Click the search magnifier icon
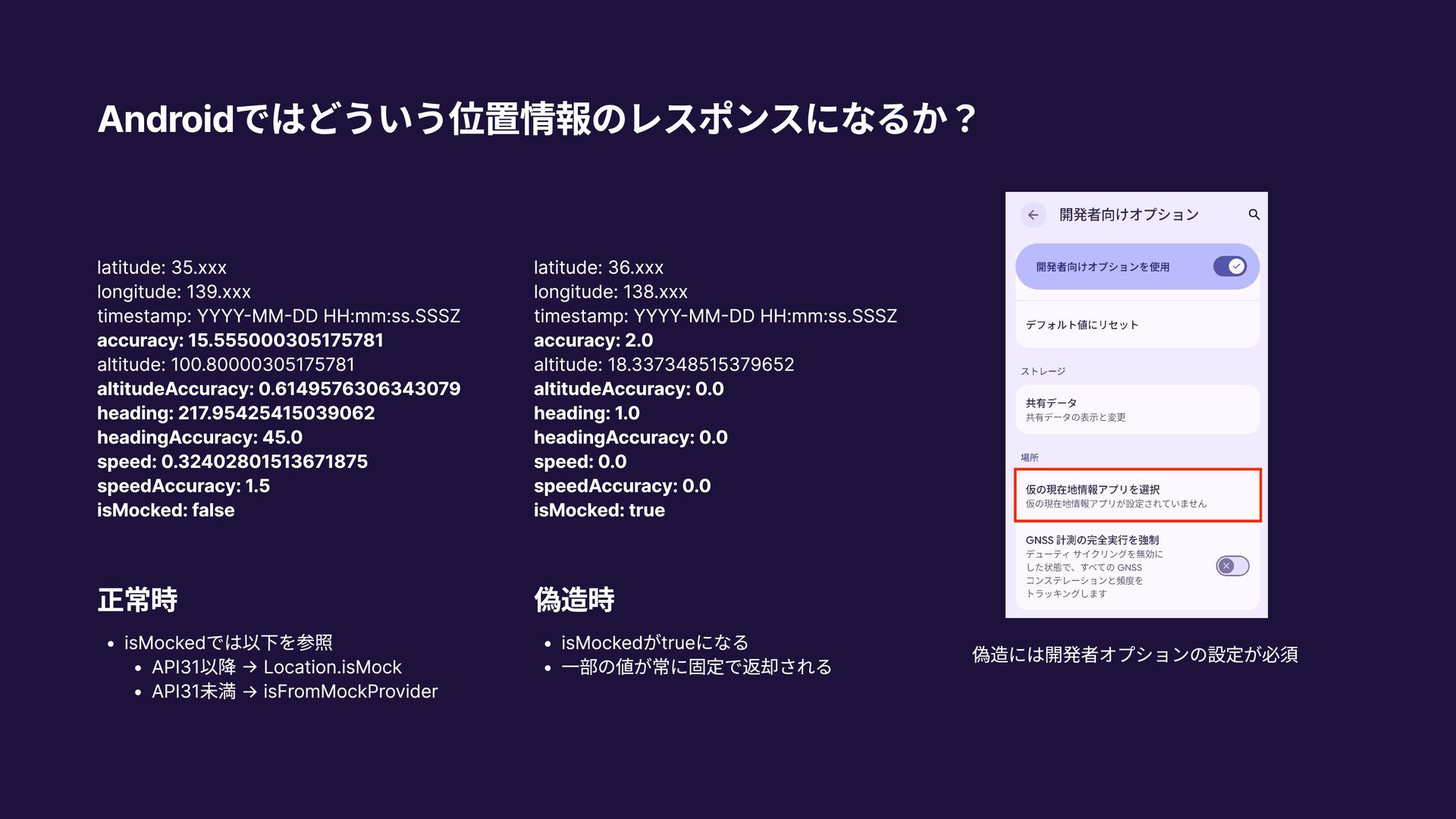 pyautogui.click(x=1254, y=215)
